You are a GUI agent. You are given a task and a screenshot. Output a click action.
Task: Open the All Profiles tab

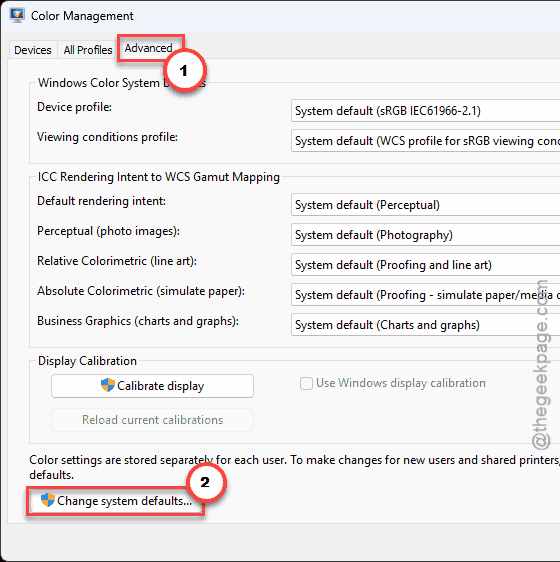tap(88, 50)
